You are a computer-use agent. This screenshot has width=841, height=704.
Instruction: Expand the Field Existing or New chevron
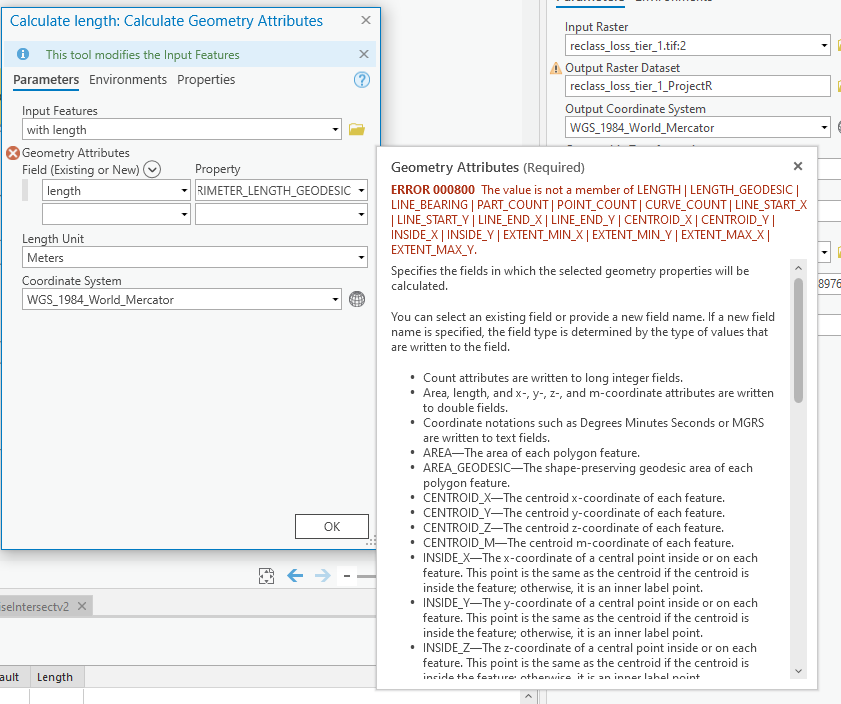coord(151,169)
